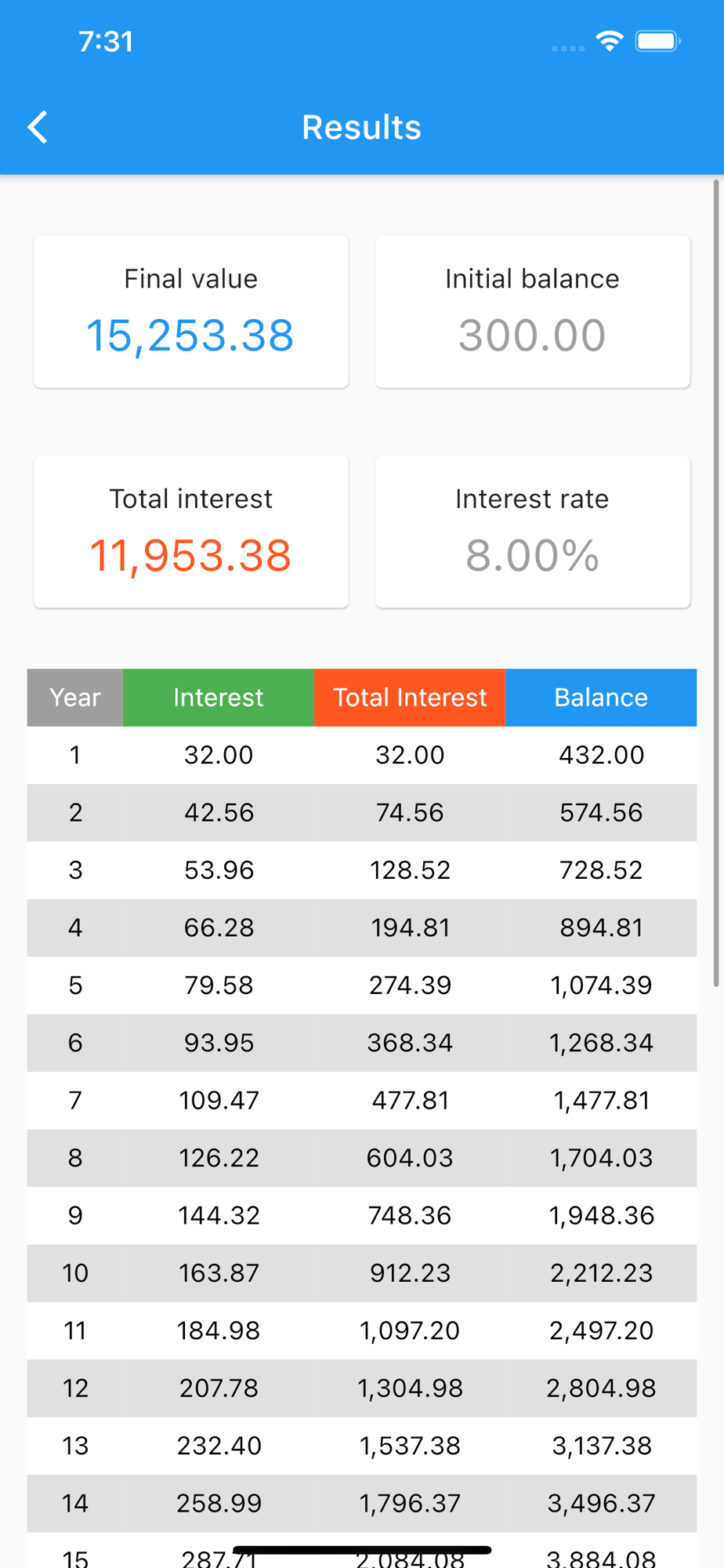Select the Year 1 table row

click(362, 755)
